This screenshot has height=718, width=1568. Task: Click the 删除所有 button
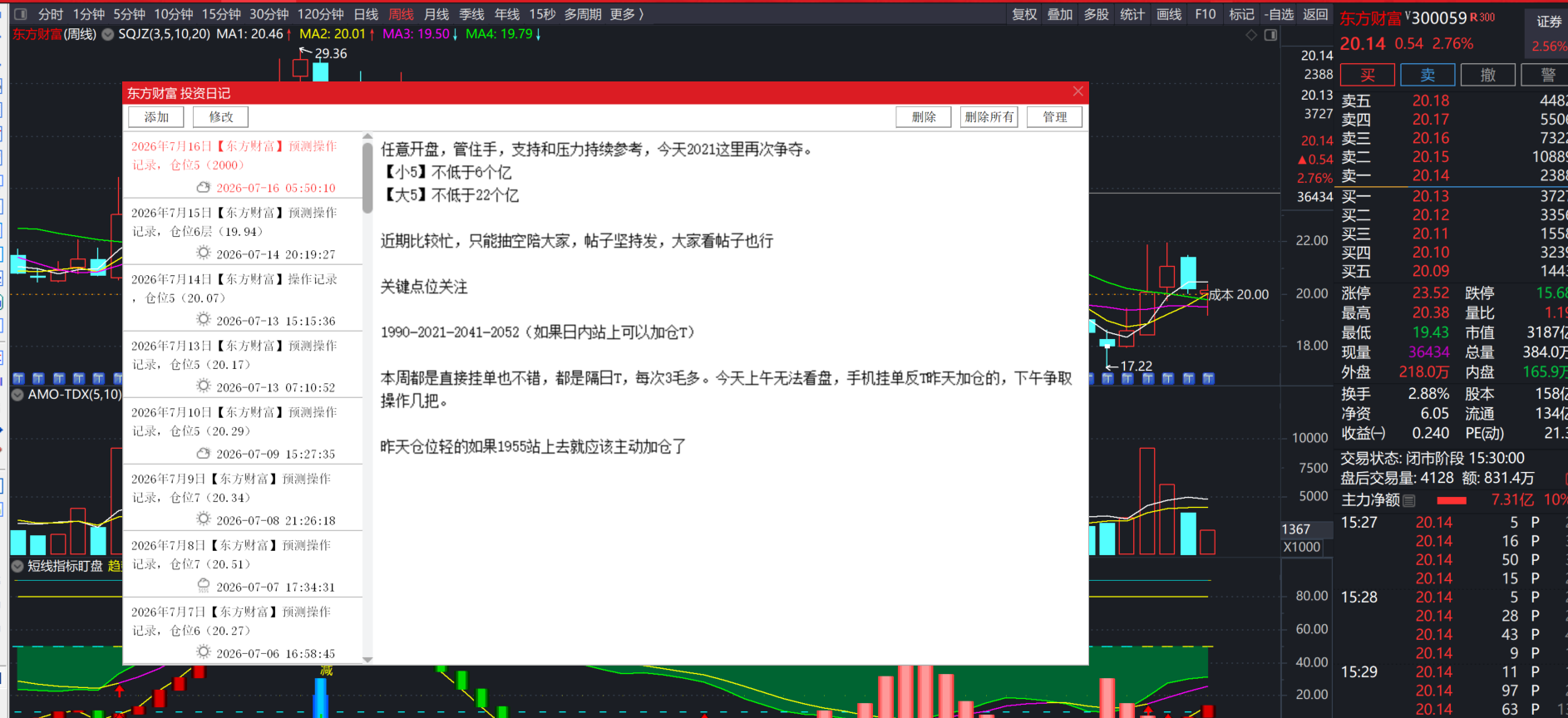[989, 117]
